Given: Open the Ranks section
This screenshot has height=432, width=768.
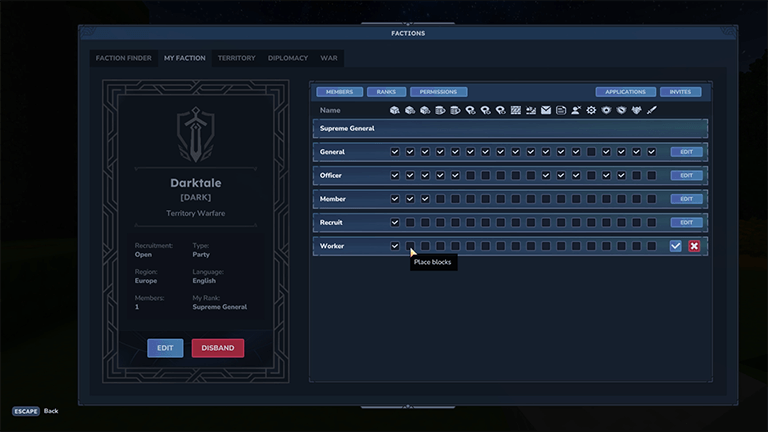Looking at the screenshot, I should [386, 92].
